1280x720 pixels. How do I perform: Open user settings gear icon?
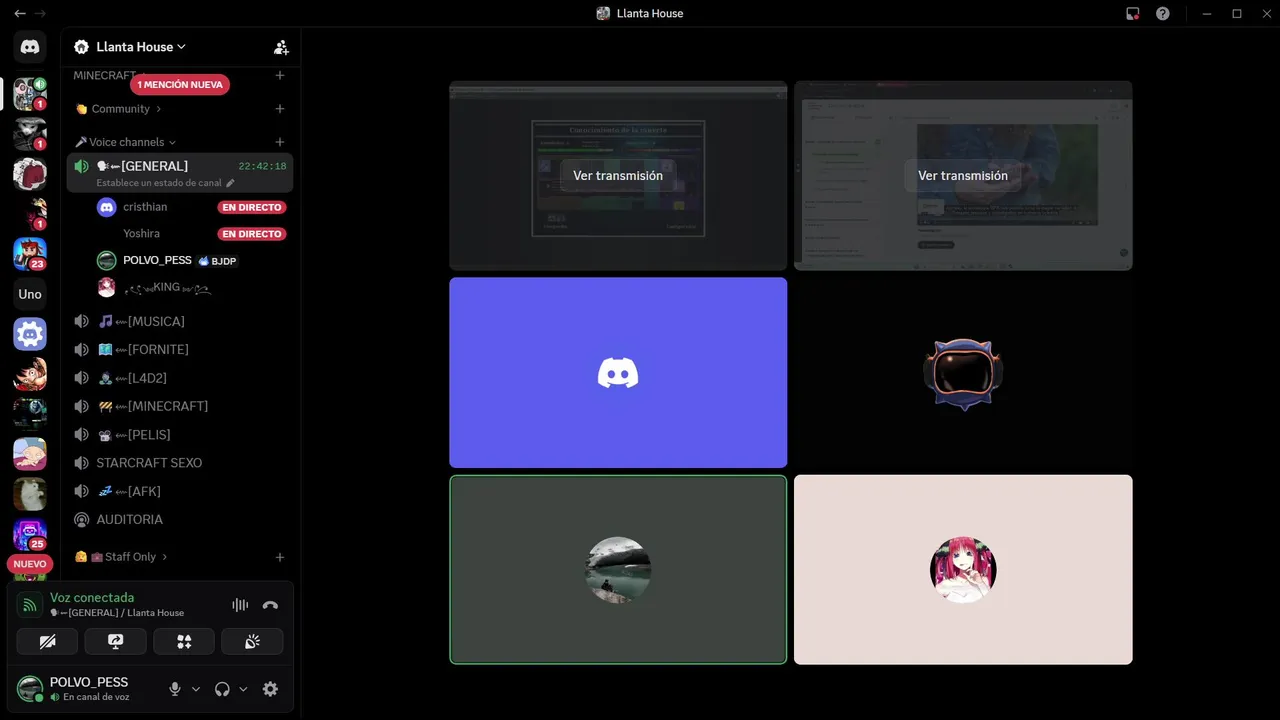(270, 689)
